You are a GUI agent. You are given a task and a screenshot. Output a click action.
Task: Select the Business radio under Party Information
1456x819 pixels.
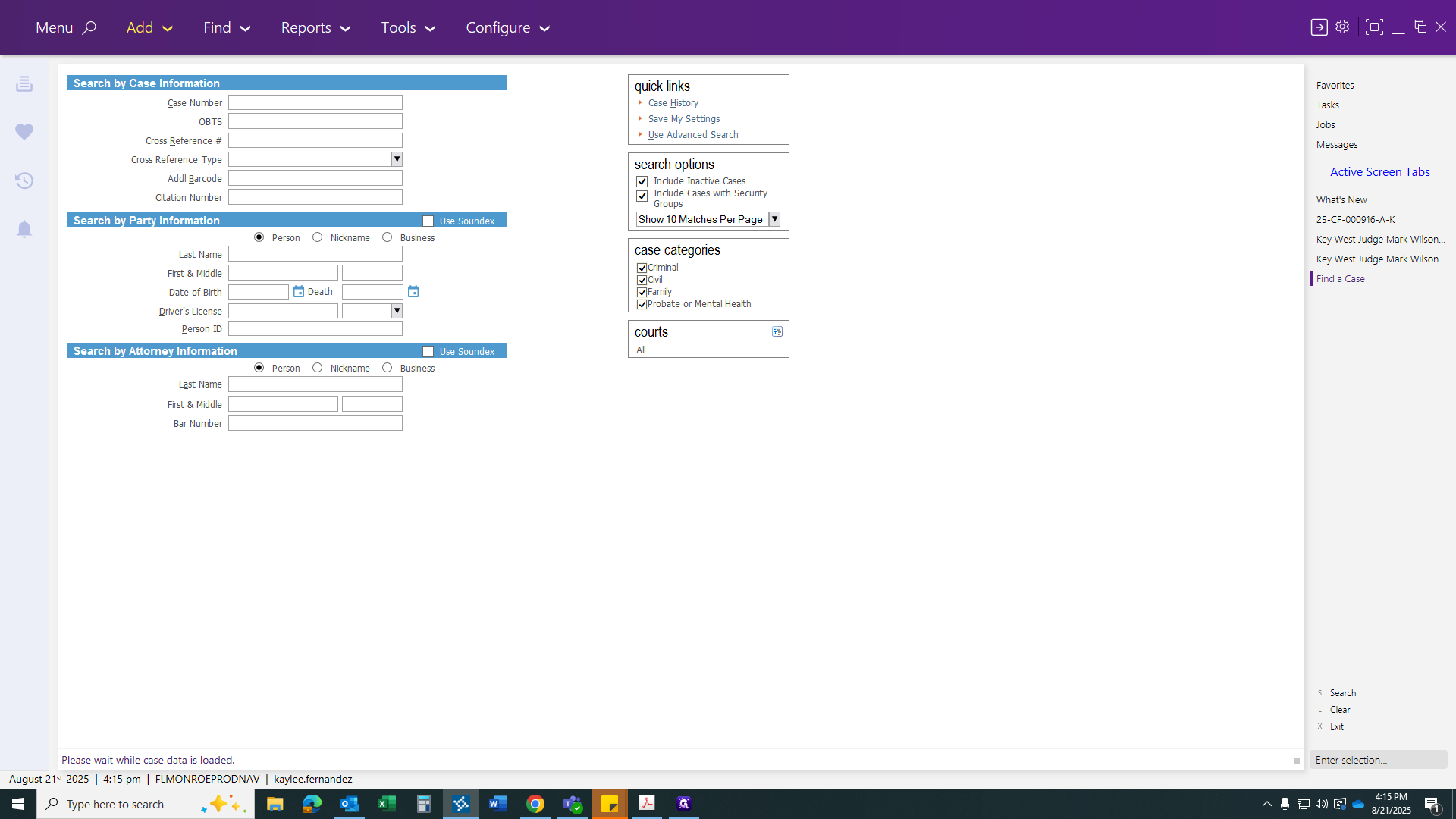tap(388, 237)
